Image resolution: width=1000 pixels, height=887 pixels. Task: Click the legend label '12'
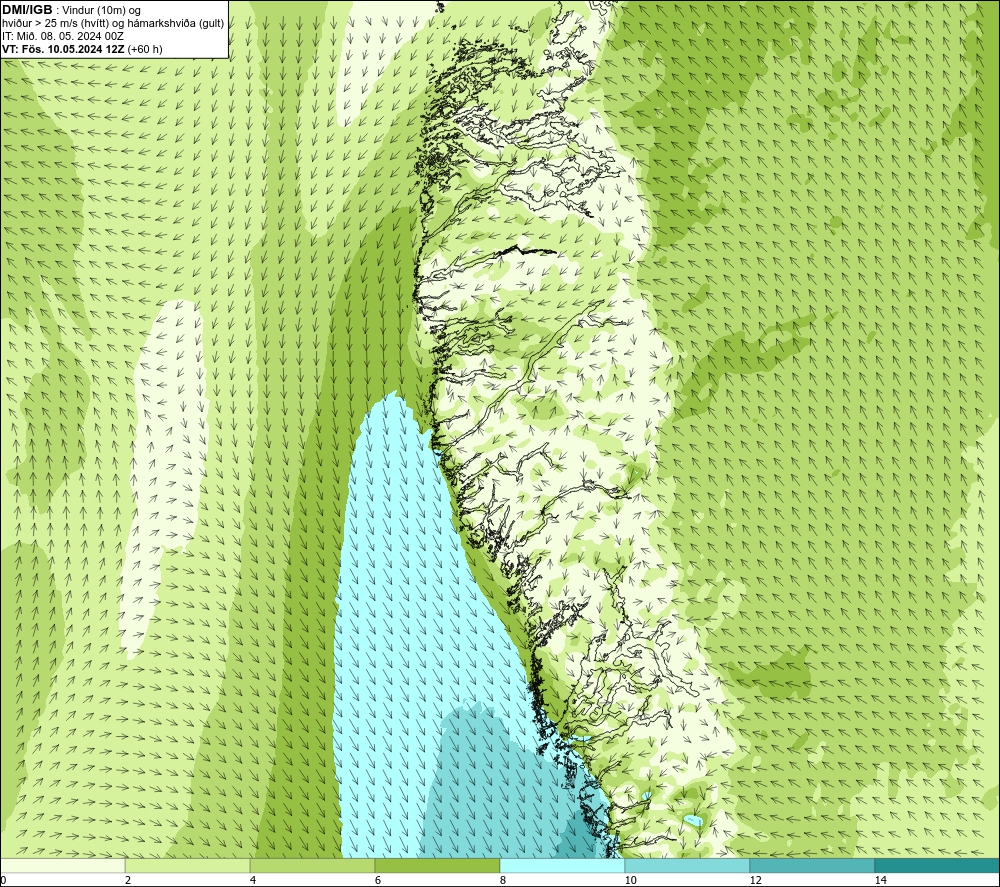[755, 880]
